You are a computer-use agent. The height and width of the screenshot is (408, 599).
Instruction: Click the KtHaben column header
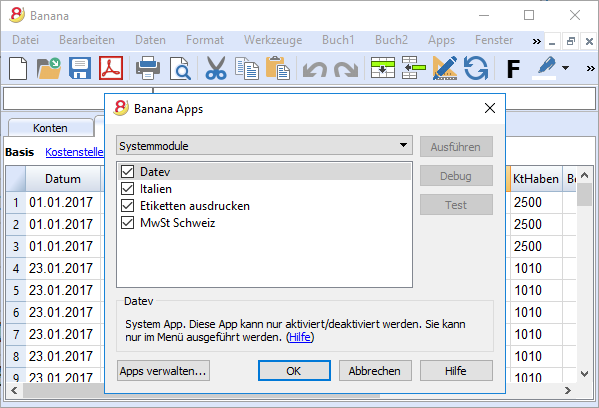(536, 178)
